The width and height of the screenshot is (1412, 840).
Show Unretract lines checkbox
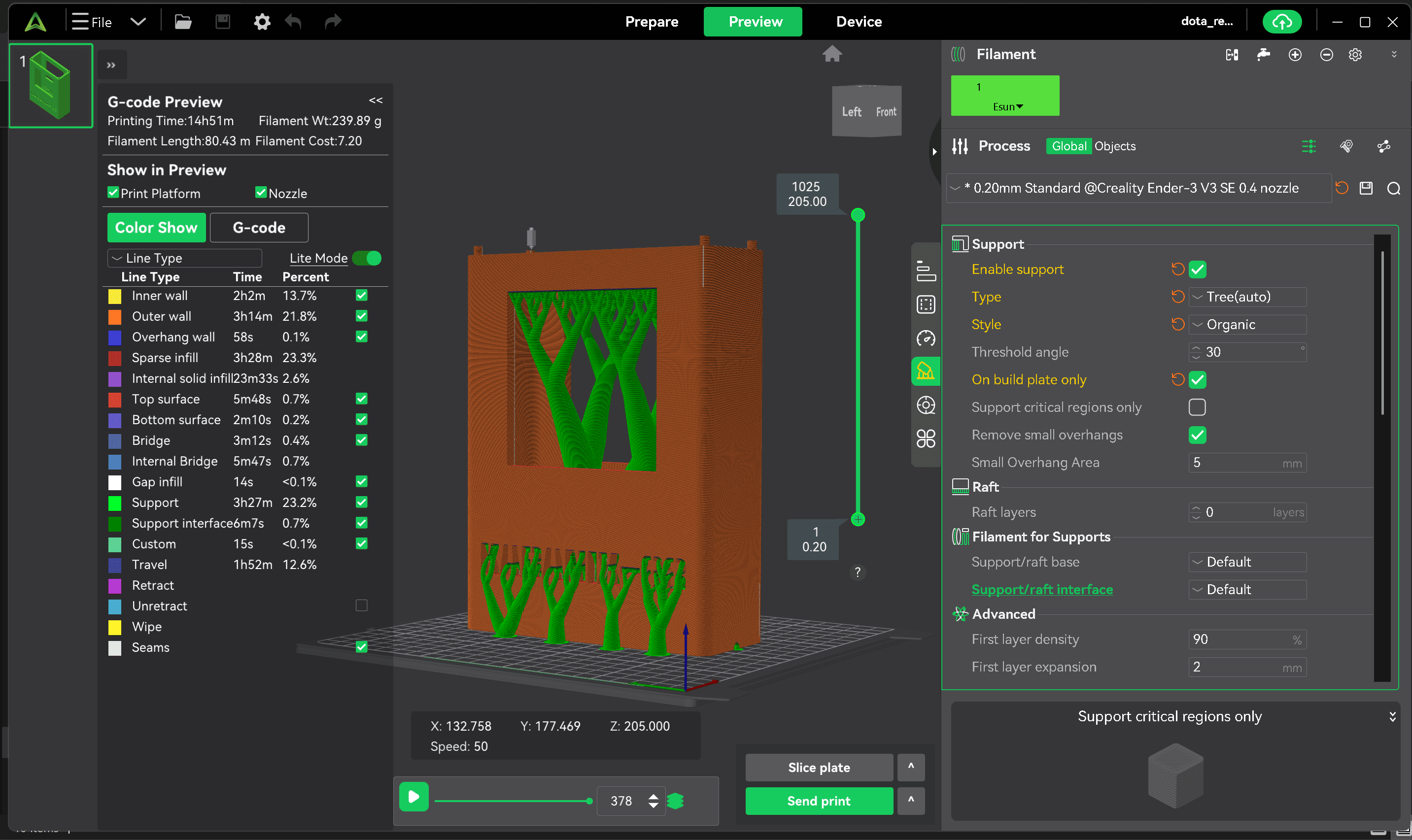(x=361, y=605)
